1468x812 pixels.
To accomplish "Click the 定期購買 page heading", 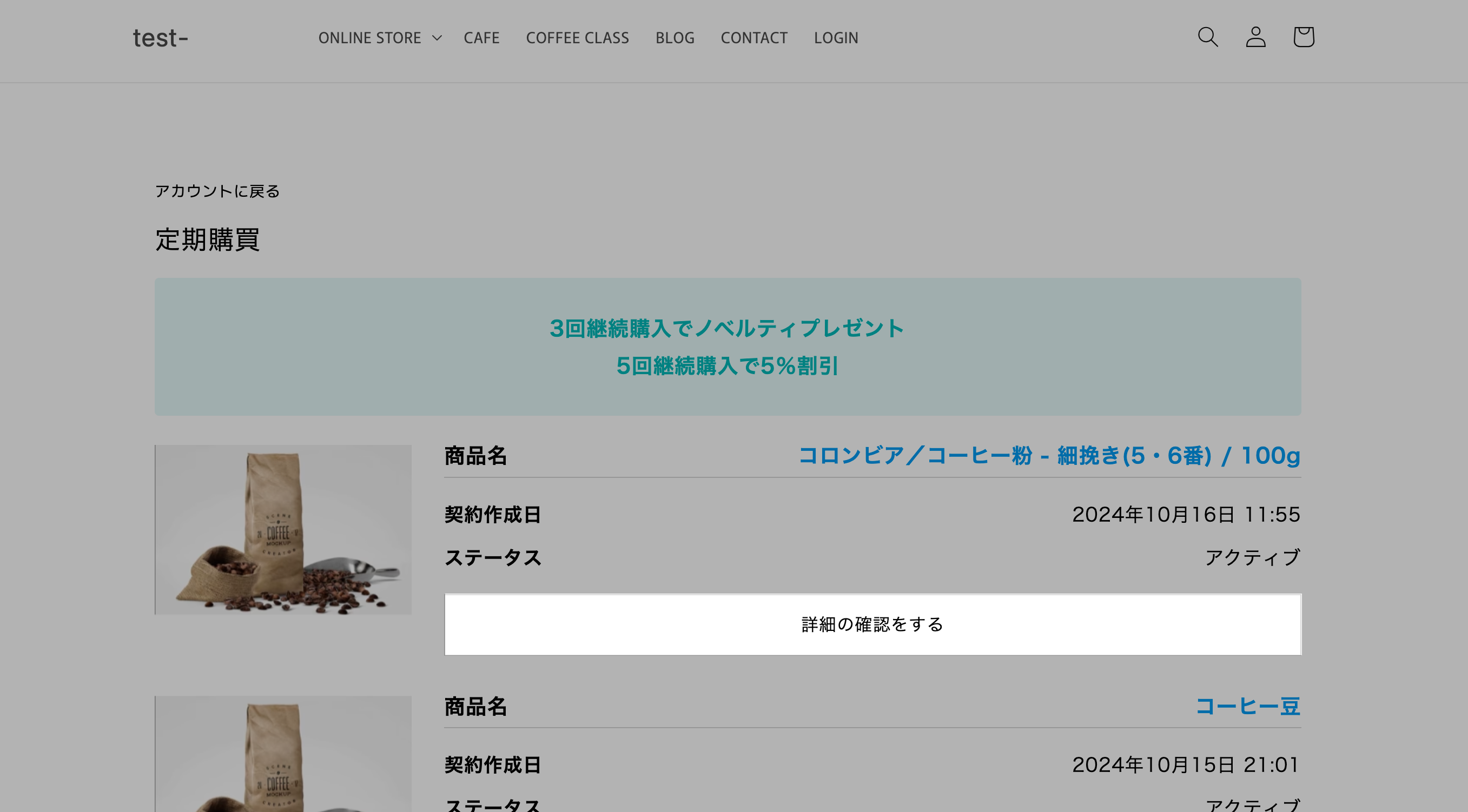I will tap(208, 239).
